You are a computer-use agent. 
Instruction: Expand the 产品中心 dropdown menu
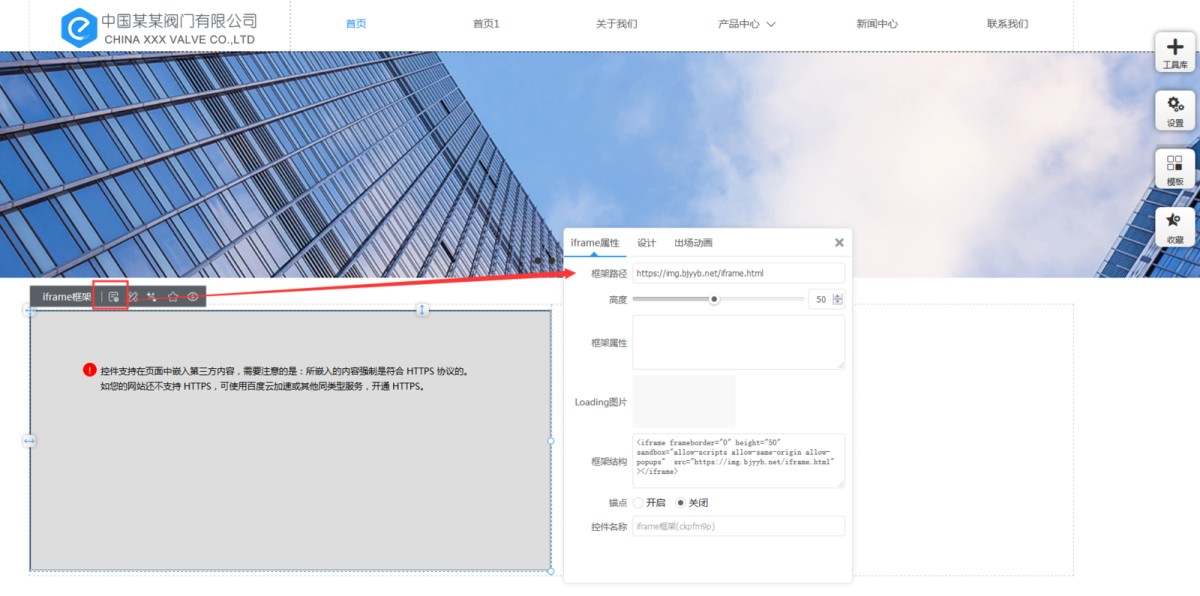746,24
